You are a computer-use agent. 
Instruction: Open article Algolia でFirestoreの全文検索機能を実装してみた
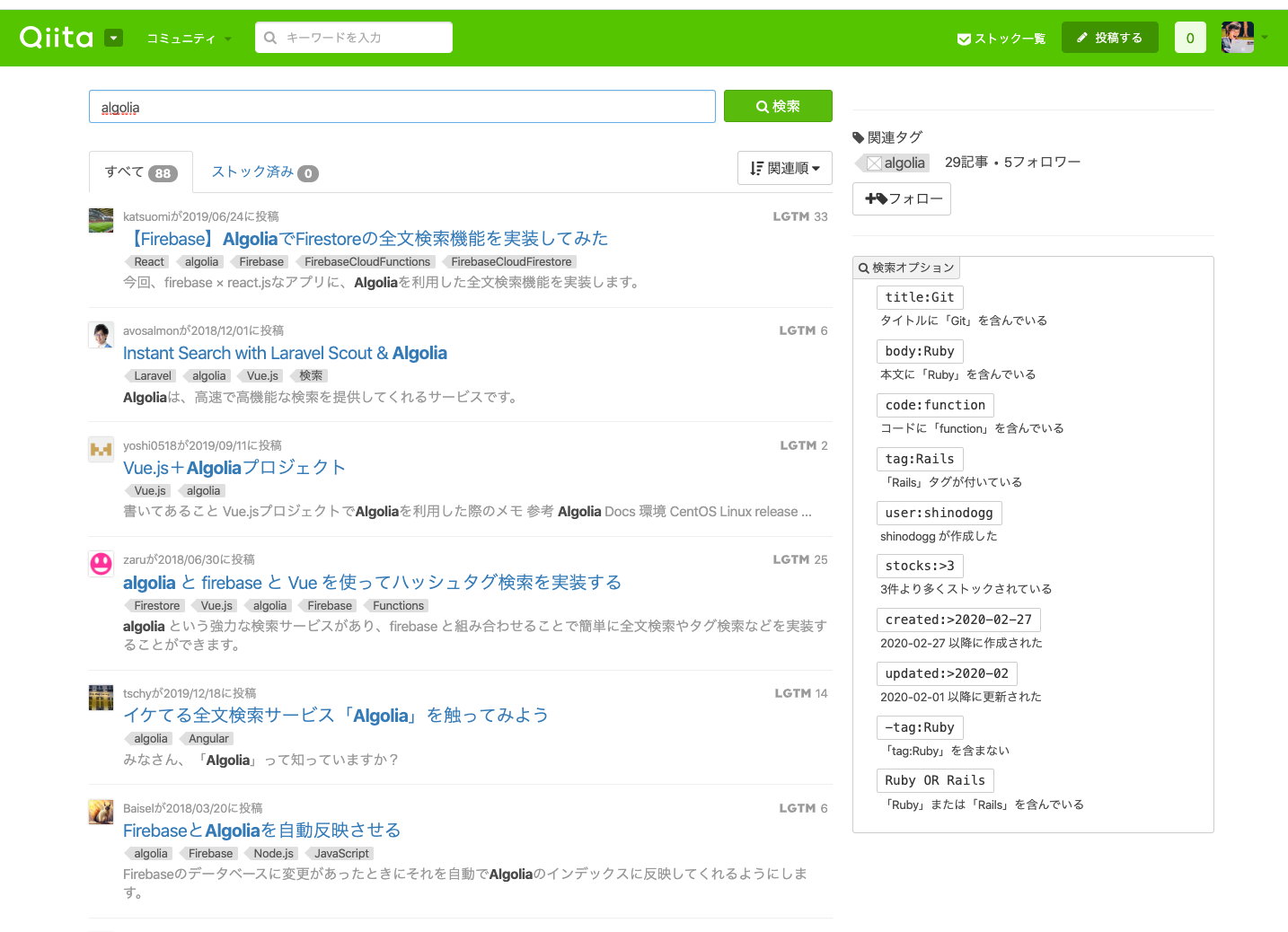pyautogui.click(x=366, y=239)
